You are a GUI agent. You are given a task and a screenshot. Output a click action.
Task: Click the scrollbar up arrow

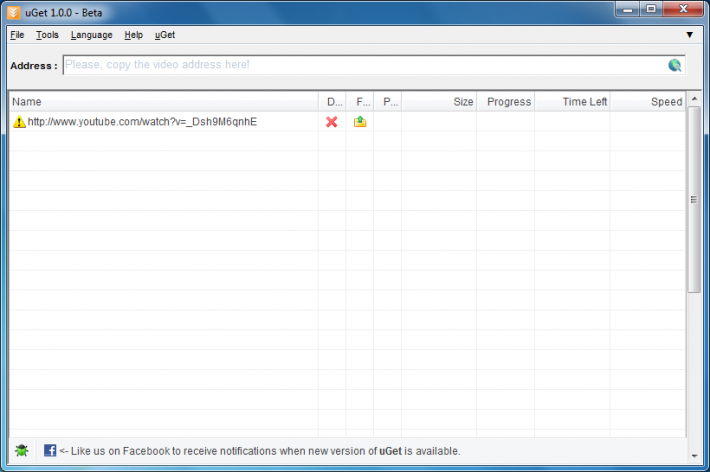point(694,98)
